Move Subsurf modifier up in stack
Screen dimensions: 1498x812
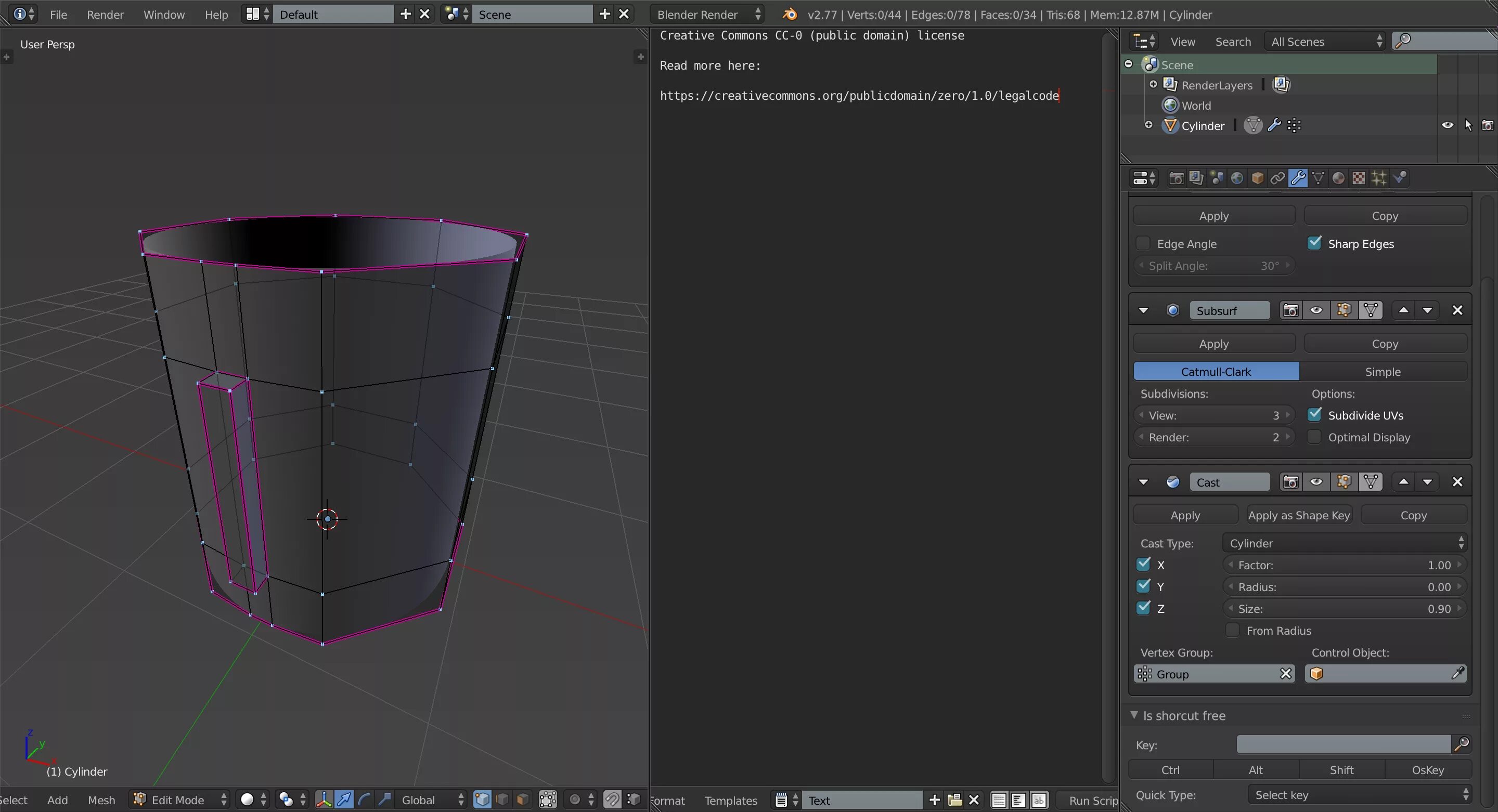pos(1403,310)
